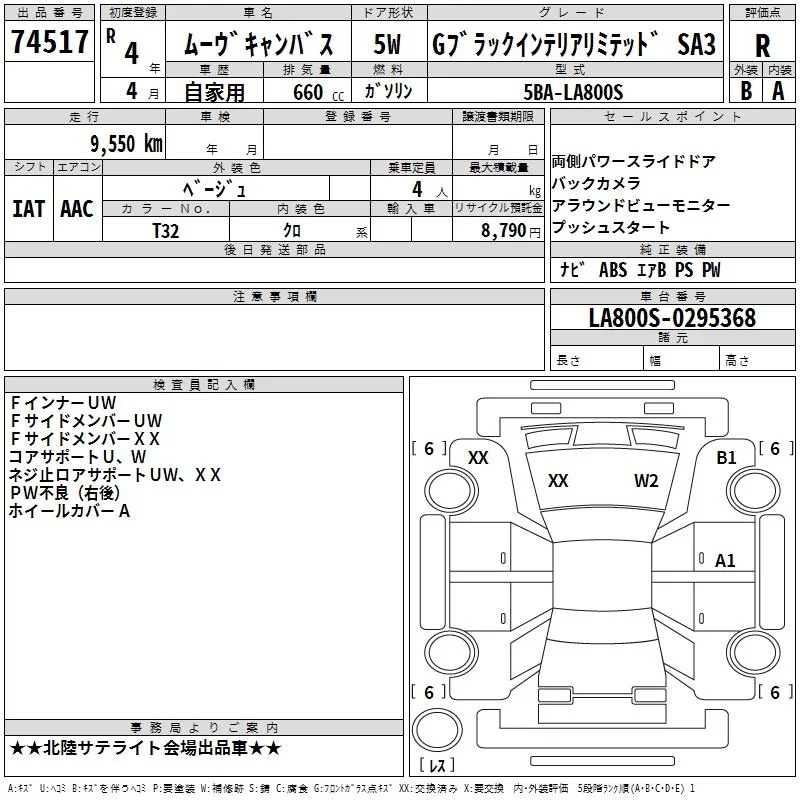Click office notice 北陸サテライト会場出品車

[x=146, y=748]
